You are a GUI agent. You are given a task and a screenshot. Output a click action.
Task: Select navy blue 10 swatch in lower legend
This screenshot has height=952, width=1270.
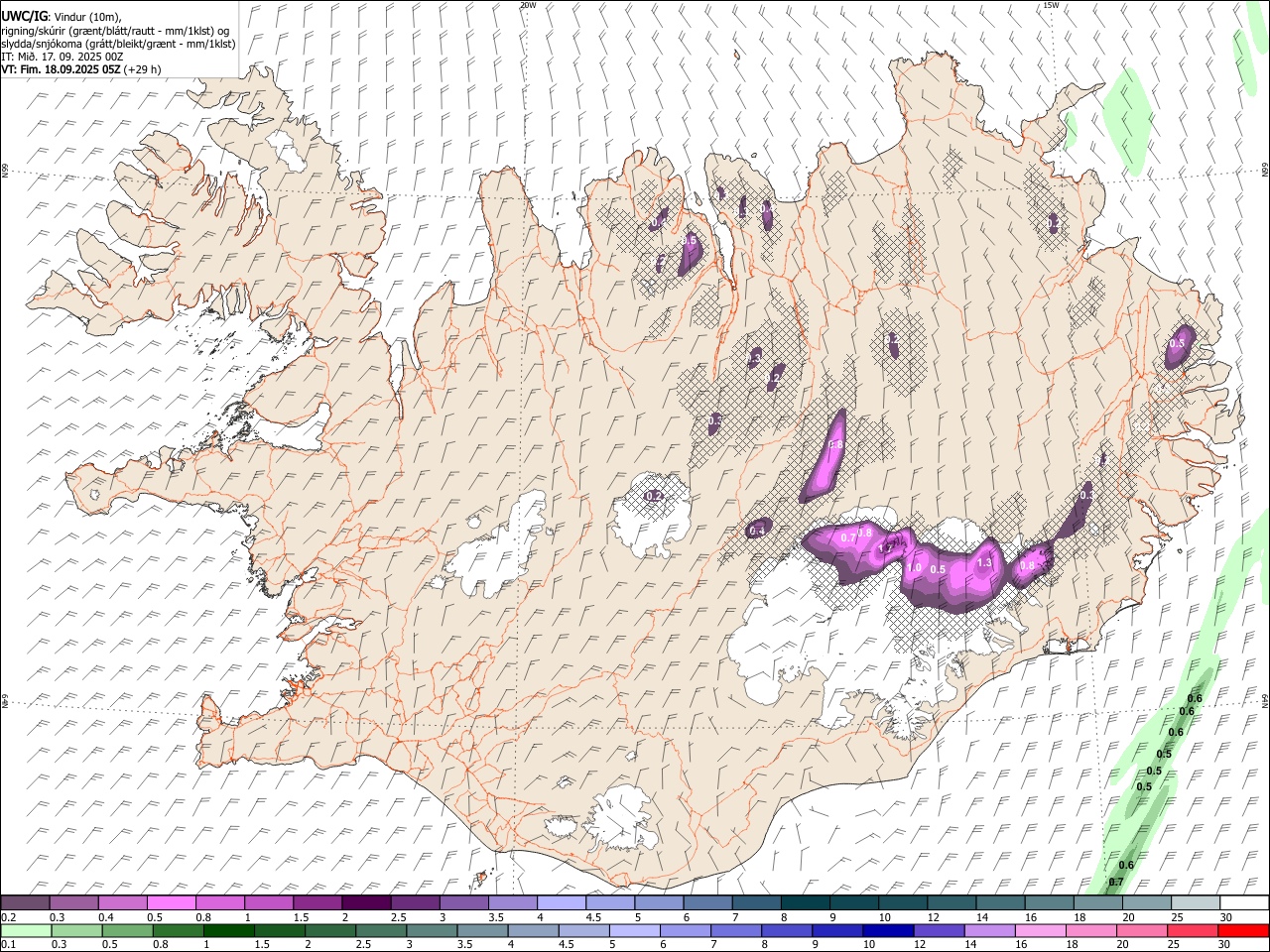click(x=887, y=930)
